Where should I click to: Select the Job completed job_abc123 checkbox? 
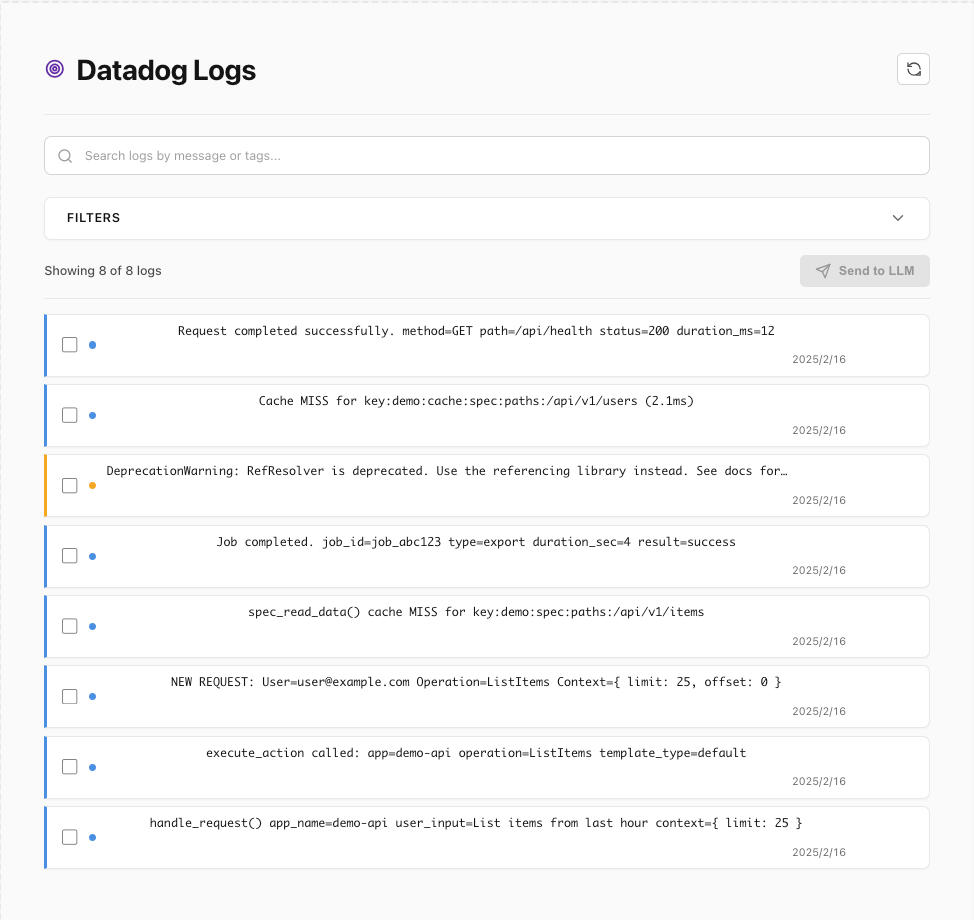point(70,556)
